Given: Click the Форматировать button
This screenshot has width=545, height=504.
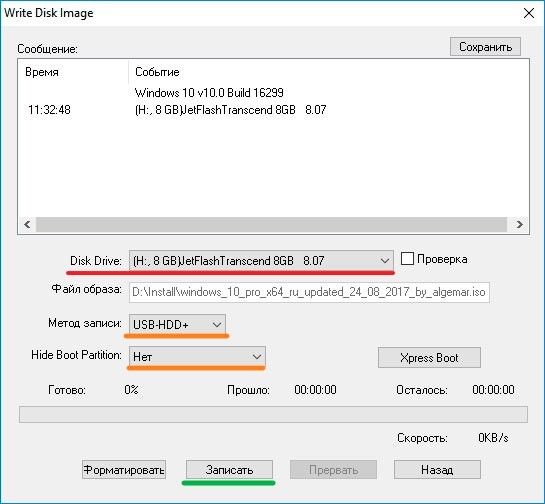Looking at the screenshot, I should [x=124, y=470].
